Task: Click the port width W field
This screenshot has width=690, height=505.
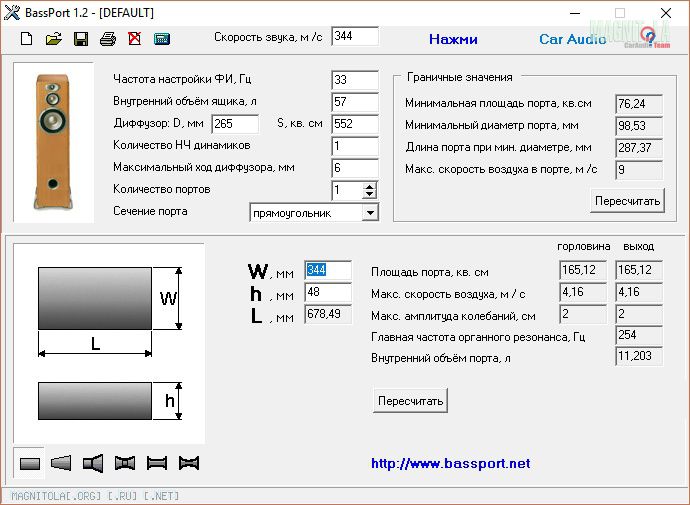Action: [x=328, y=270]
